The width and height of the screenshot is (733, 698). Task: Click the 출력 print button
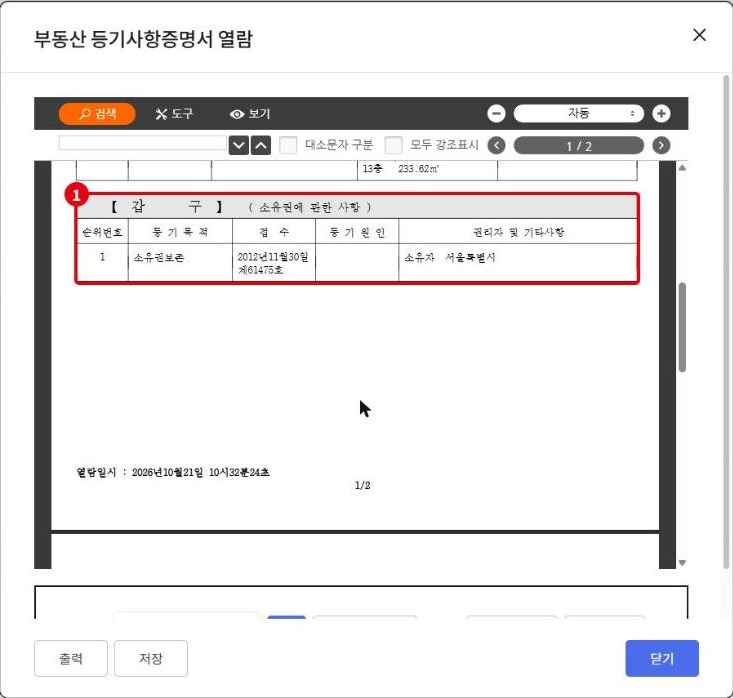pos(71,658)
